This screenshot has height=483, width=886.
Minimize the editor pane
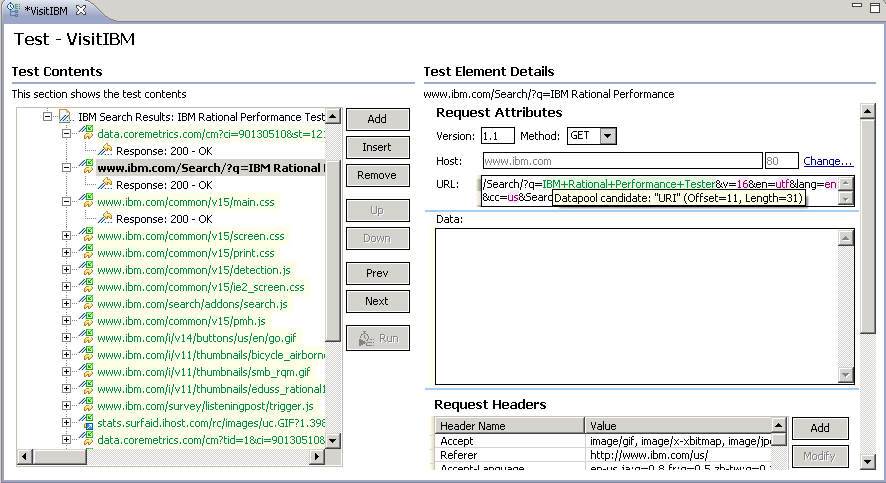(x=857, y=6)
